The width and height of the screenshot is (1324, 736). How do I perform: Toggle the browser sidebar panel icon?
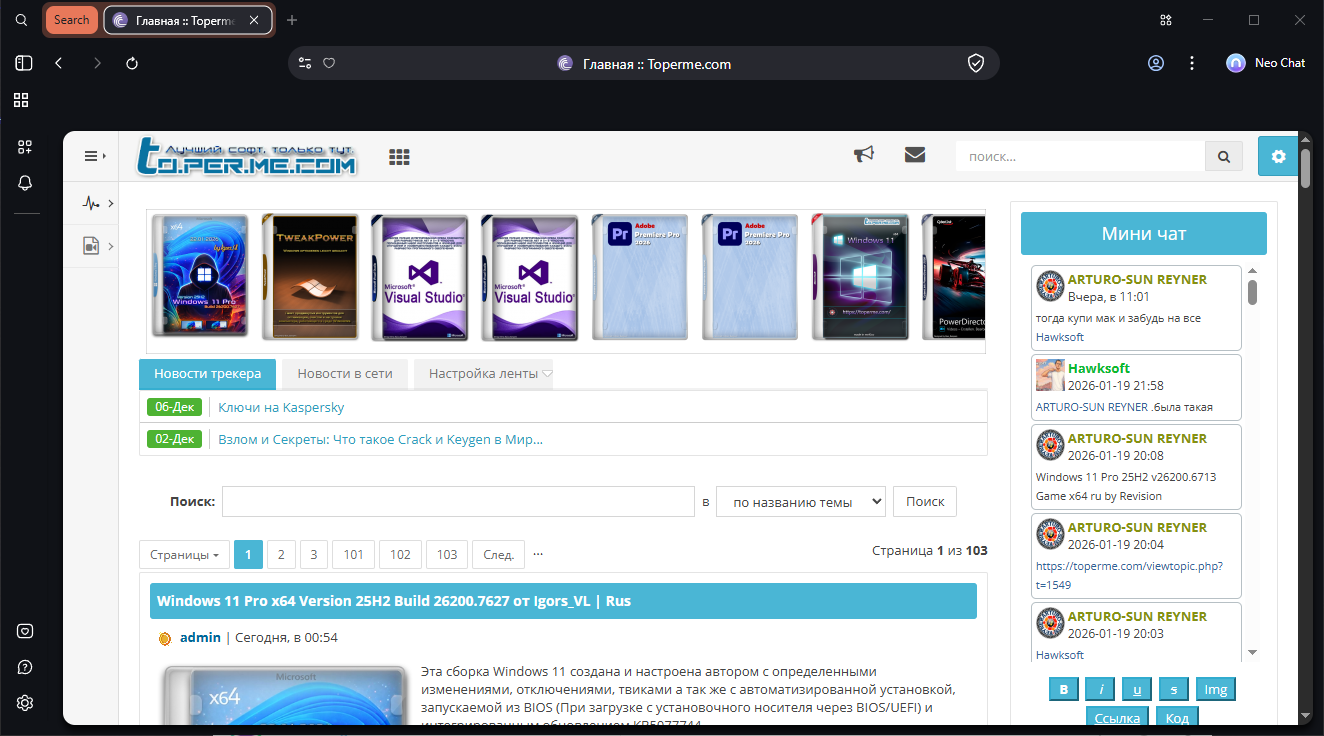pos(24,63)
